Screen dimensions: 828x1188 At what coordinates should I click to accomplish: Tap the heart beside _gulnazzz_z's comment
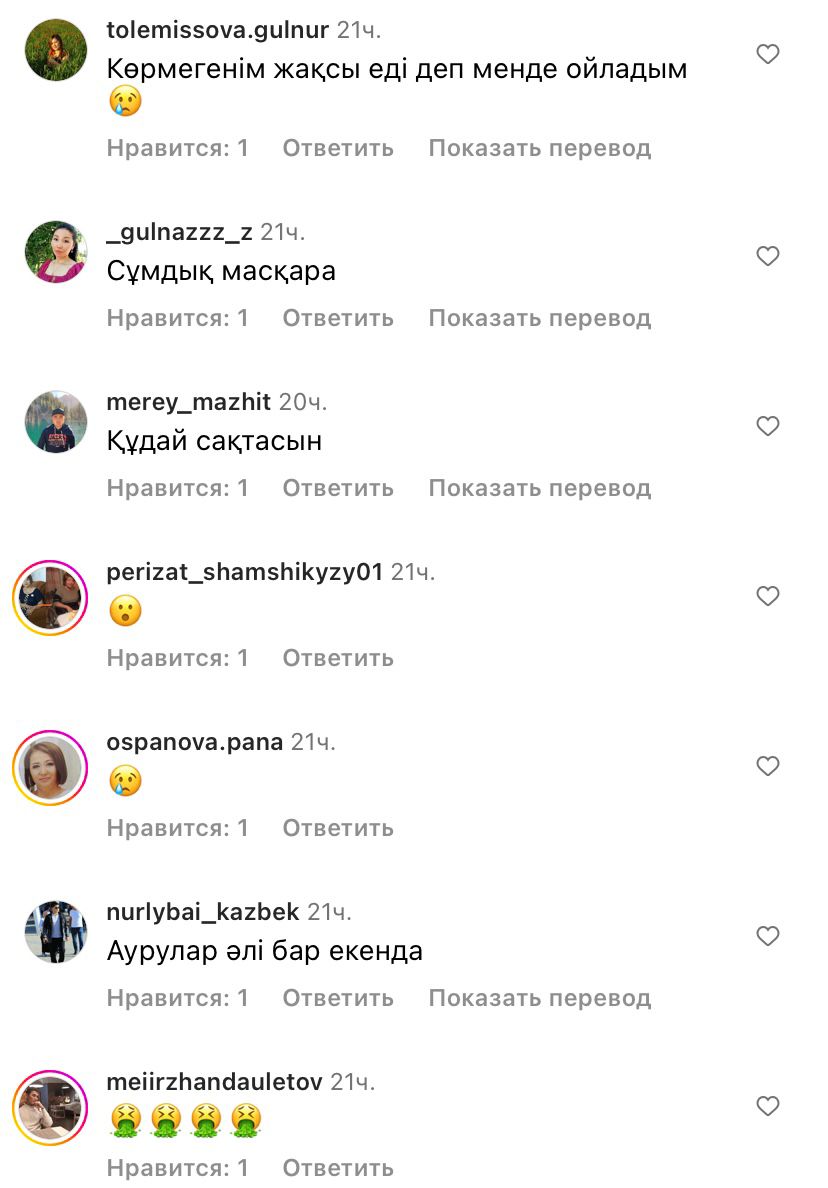click(x=767, y=256)
